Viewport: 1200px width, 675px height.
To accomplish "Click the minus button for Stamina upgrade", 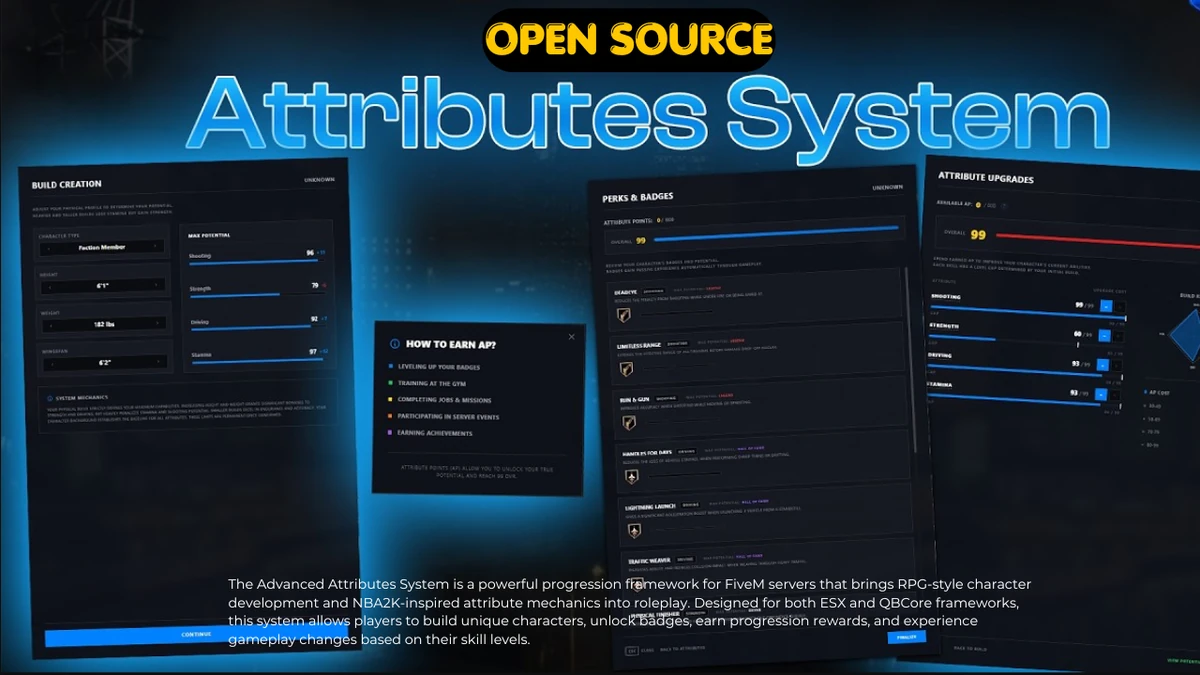I will click(x=1101, y=394).
